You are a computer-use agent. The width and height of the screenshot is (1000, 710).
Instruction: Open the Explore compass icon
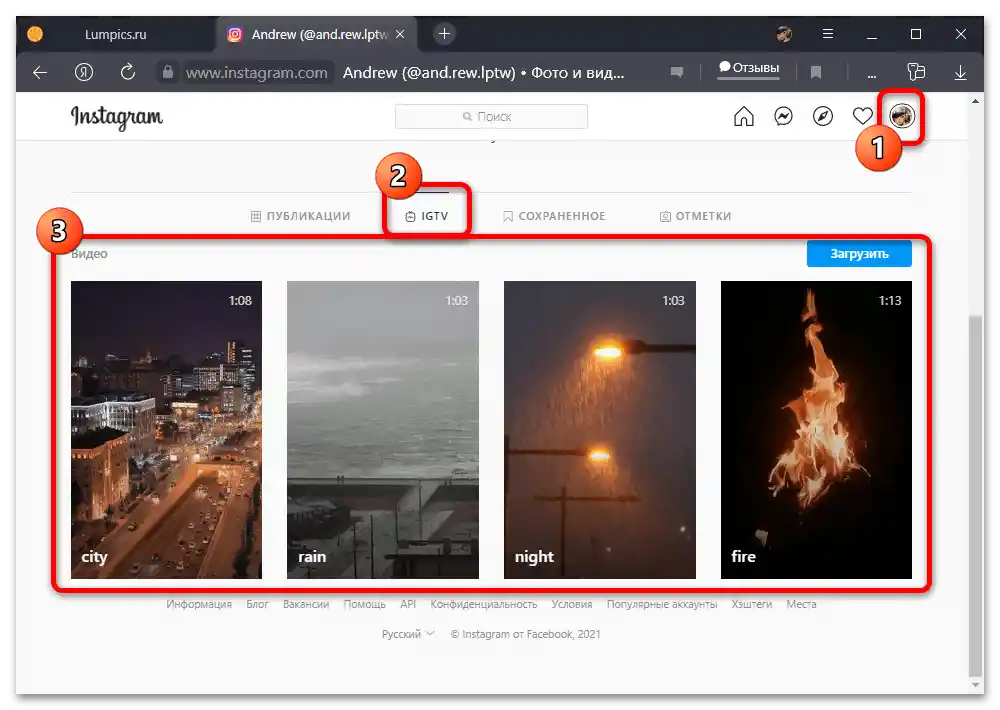click(x=823, y=116)
